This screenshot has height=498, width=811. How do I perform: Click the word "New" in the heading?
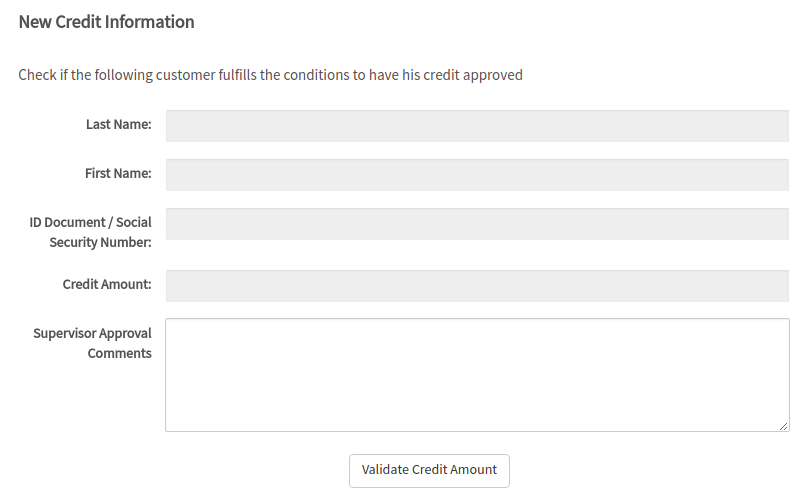[35, 22]
